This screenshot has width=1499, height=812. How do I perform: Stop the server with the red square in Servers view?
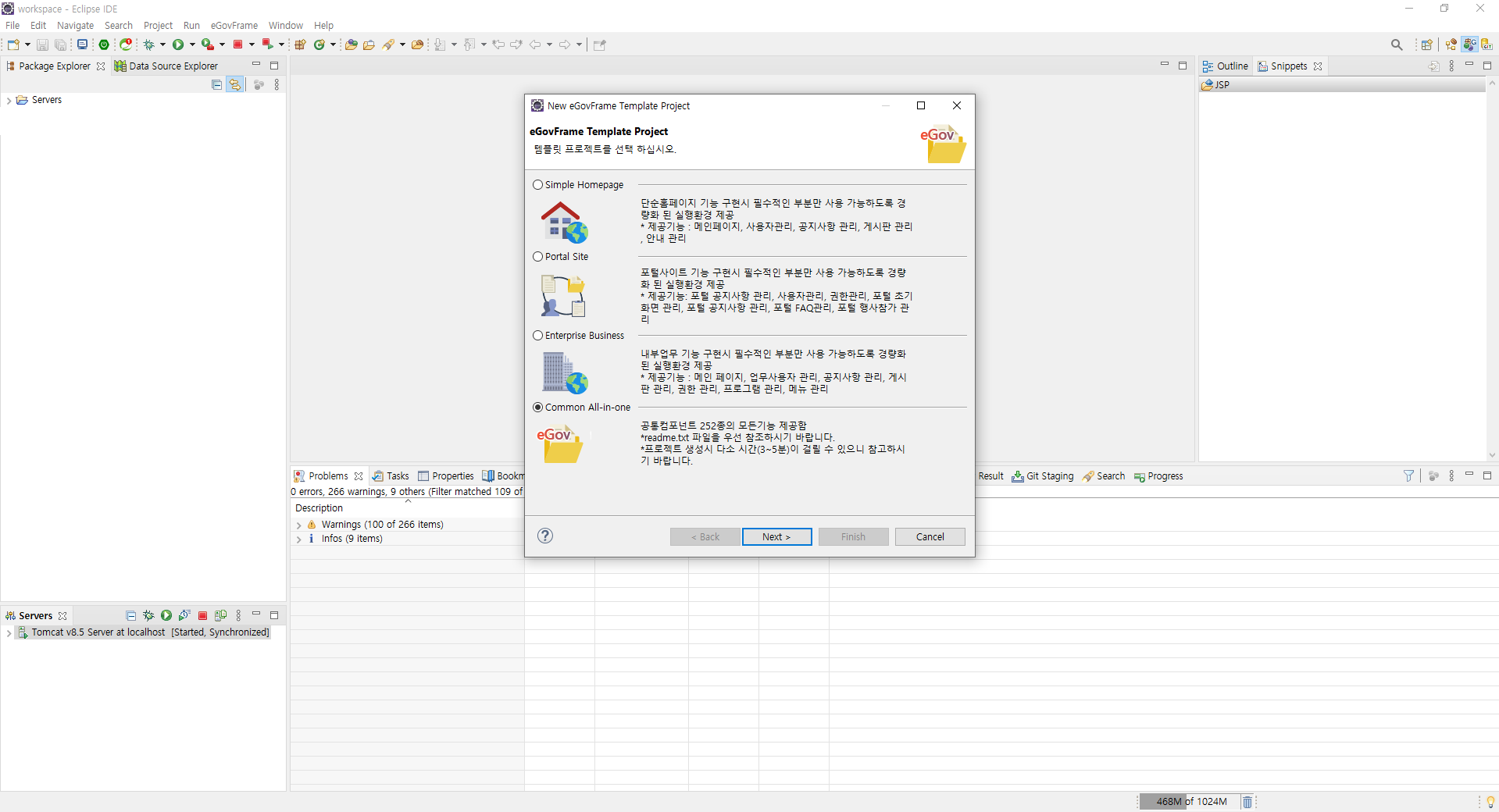click(x=202, y=615)
